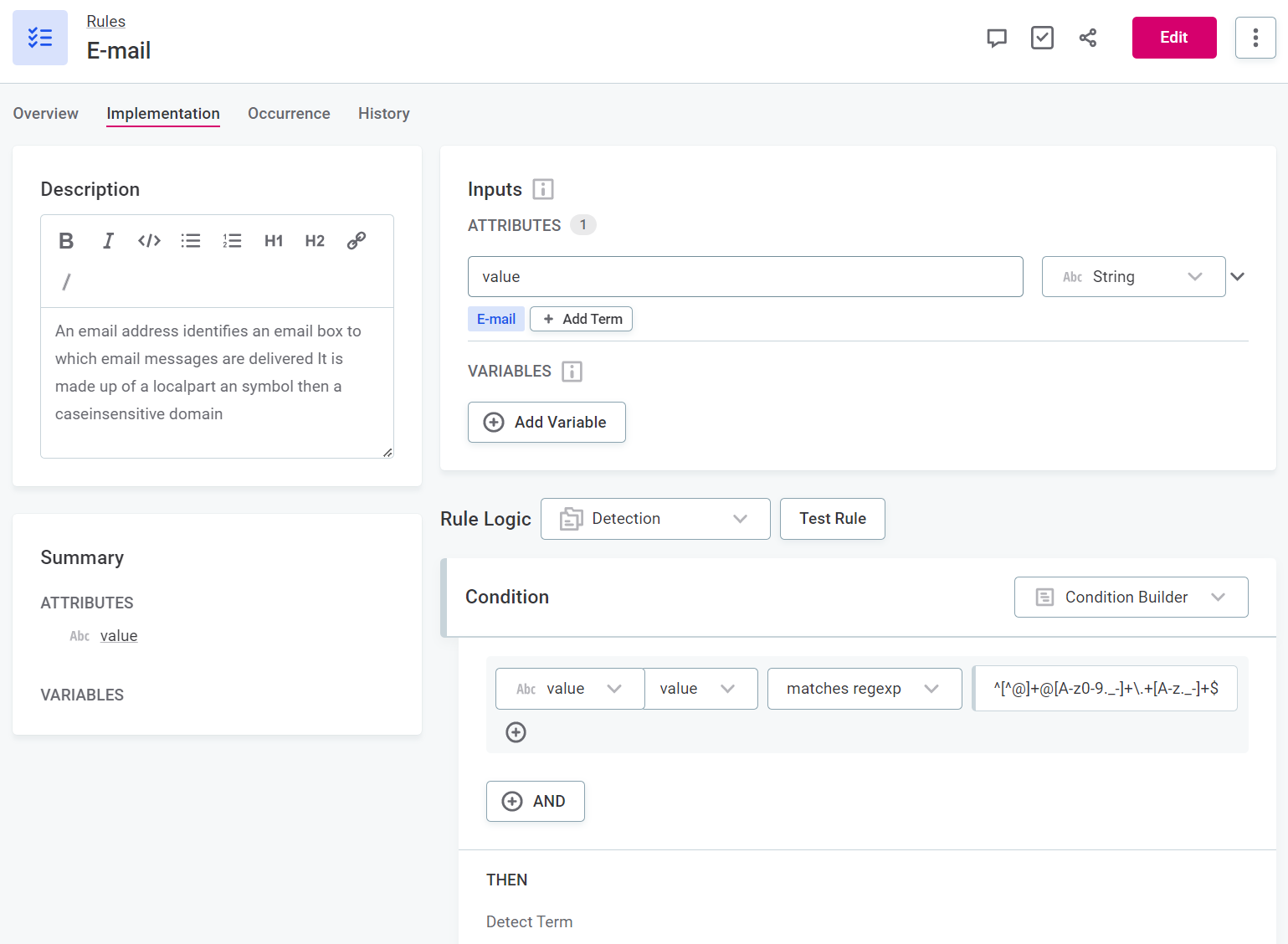Go to the History tab

tap(383, 114)
